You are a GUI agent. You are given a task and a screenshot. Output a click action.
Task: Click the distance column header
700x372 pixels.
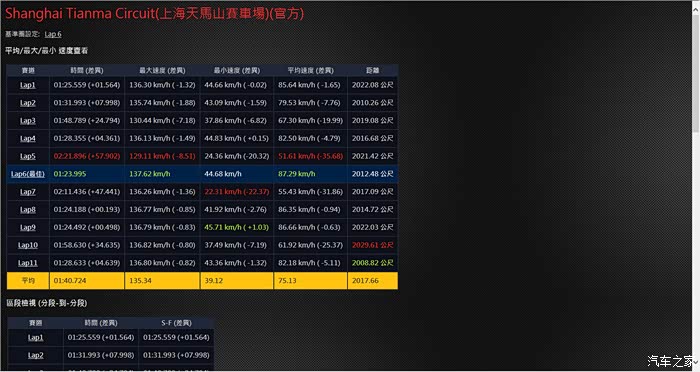pyautogui.click(x=372, y=71)
